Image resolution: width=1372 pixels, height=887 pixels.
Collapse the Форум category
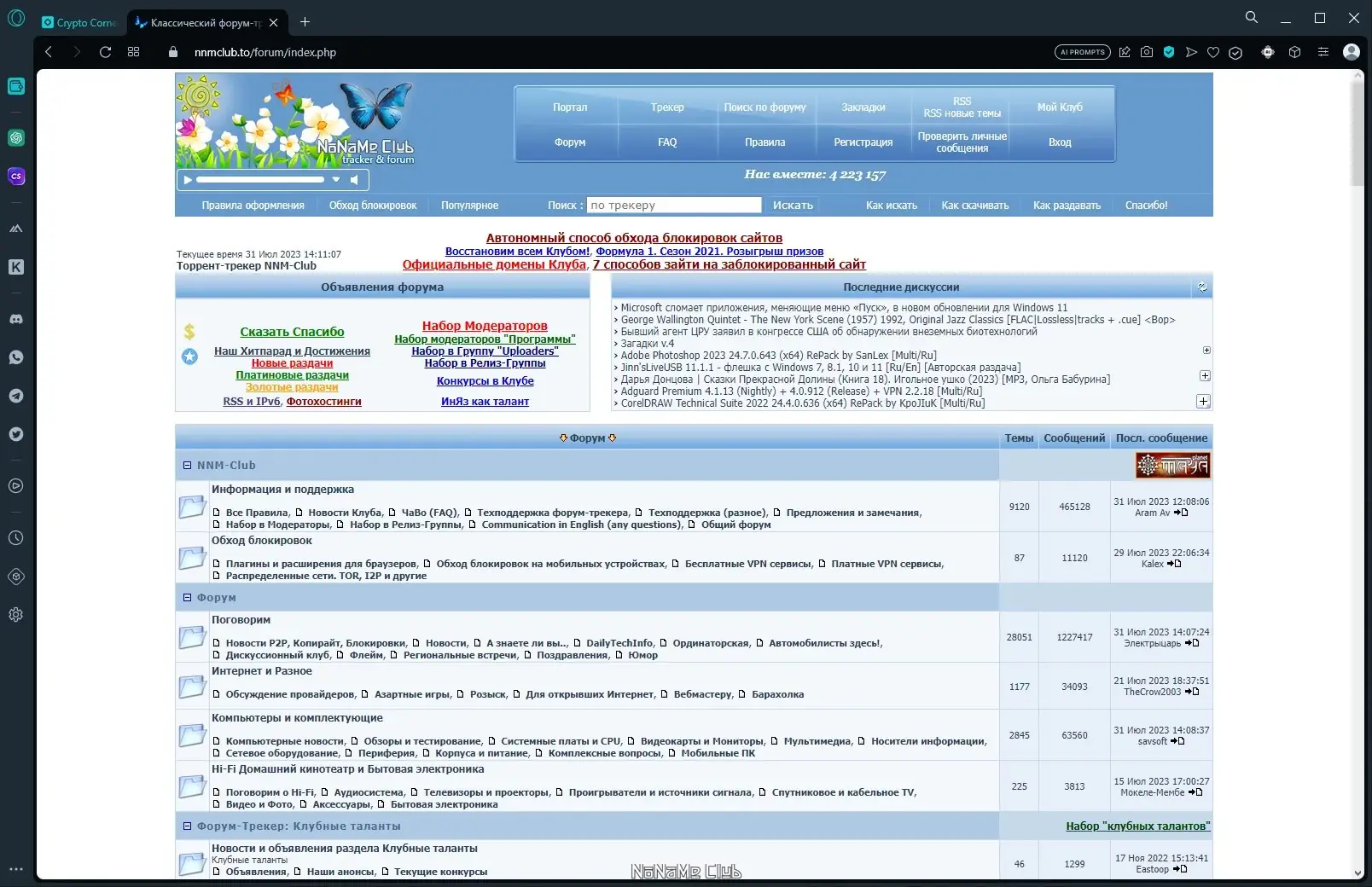187,597
